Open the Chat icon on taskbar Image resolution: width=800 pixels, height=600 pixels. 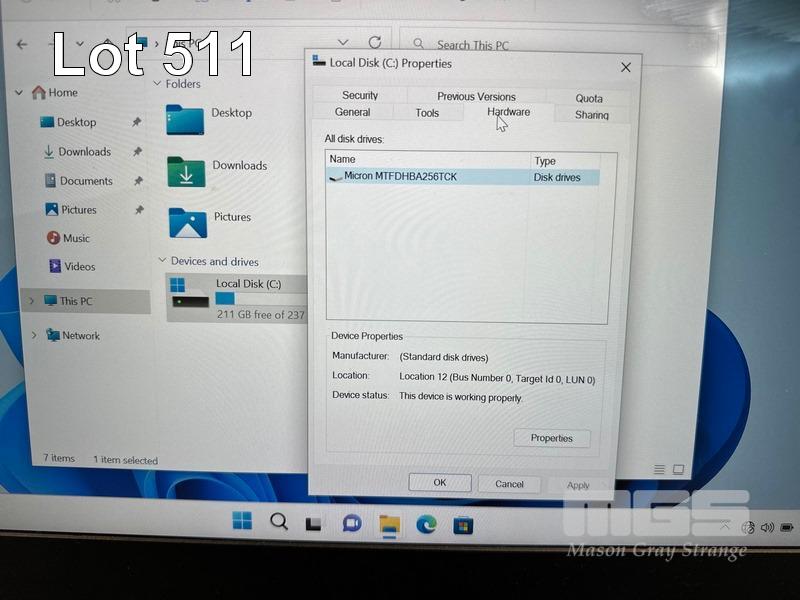[351, 523]
